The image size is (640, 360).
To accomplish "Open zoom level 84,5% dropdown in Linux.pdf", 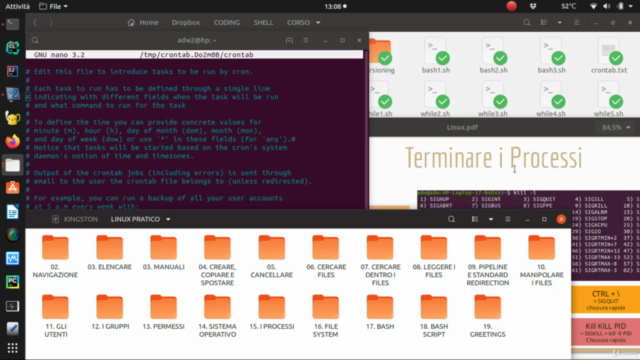I will 616,127.
